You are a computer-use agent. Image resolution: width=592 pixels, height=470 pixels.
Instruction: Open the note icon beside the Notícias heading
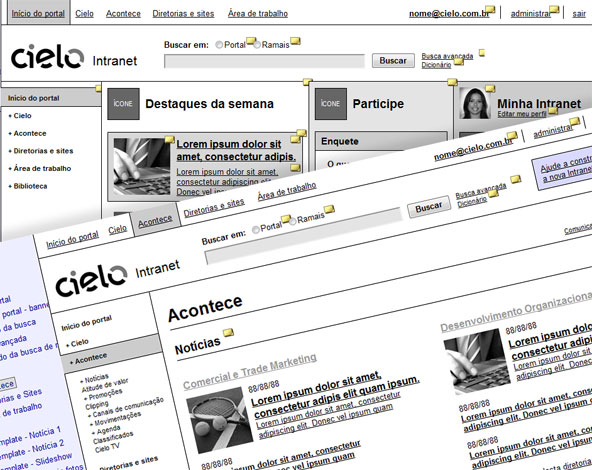(228, 332)
